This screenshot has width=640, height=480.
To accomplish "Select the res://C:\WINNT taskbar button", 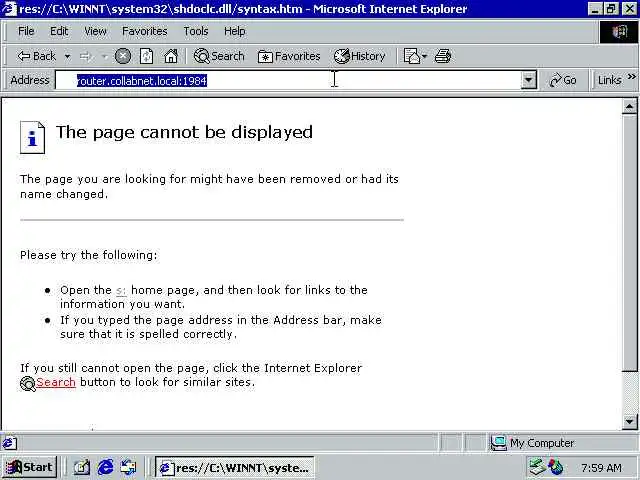I will 235,467.
